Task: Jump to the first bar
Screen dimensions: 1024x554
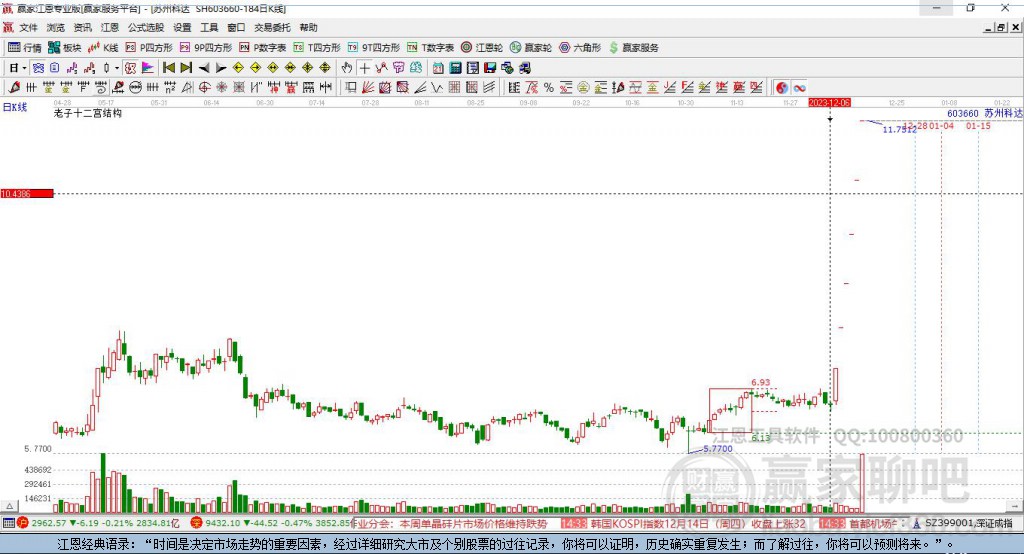Action: pyautogui.click(x=169, y=68)
